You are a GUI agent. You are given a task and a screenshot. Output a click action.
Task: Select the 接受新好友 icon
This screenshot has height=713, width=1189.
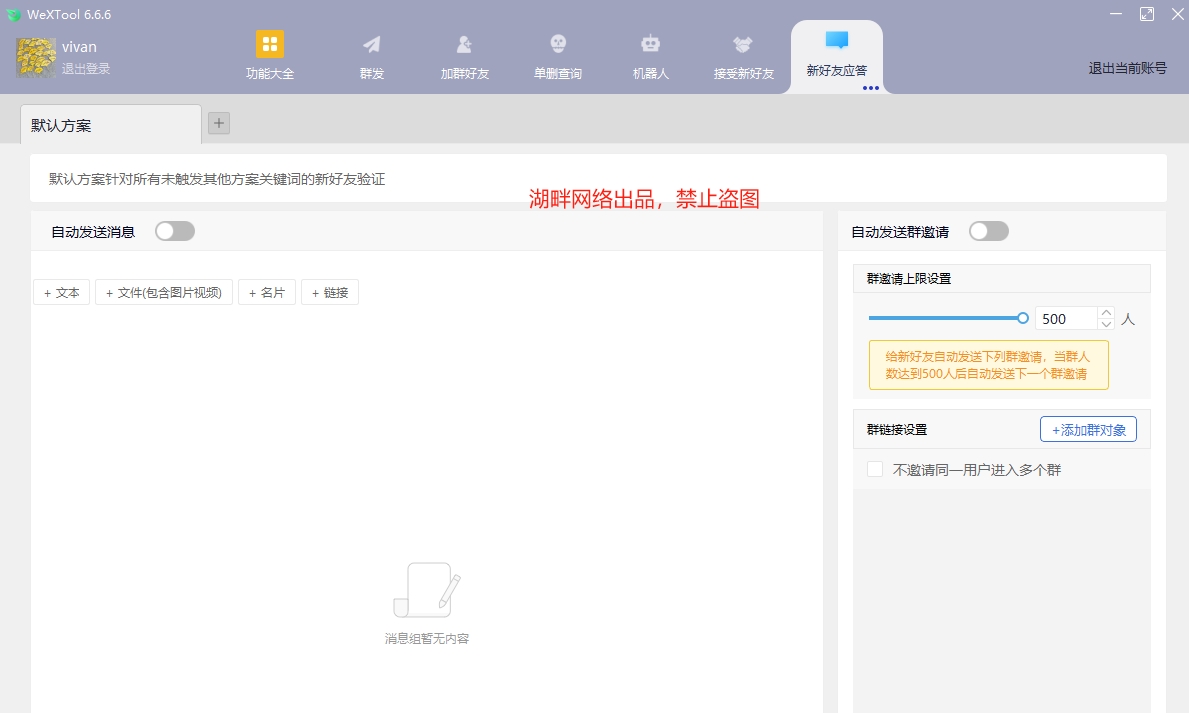tap(742, 55)
